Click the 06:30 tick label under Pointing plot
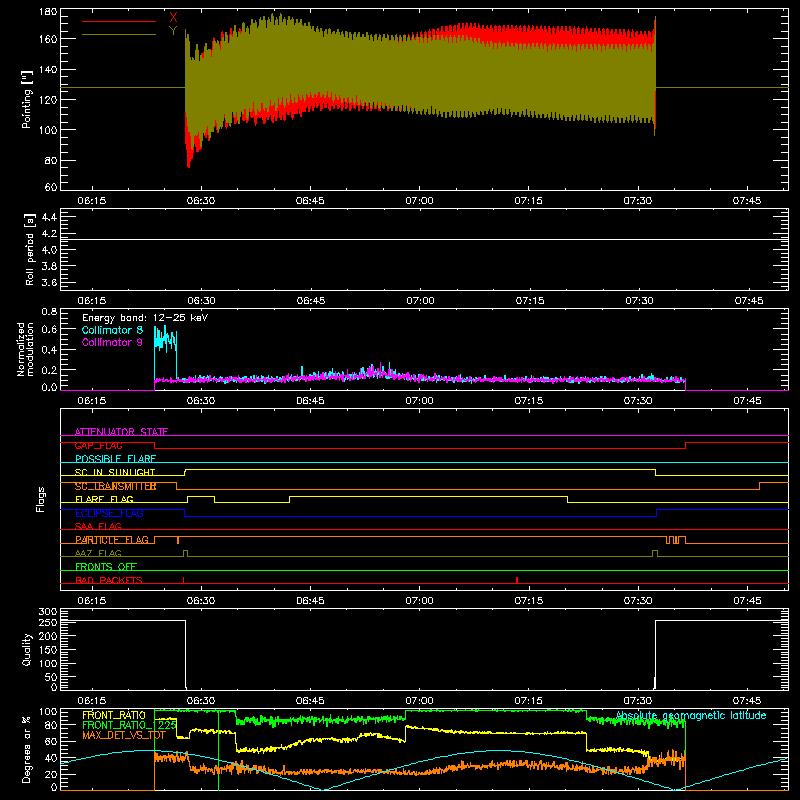Screen dimensions: 800x800 pyautogui.click(x=201, y=201)
